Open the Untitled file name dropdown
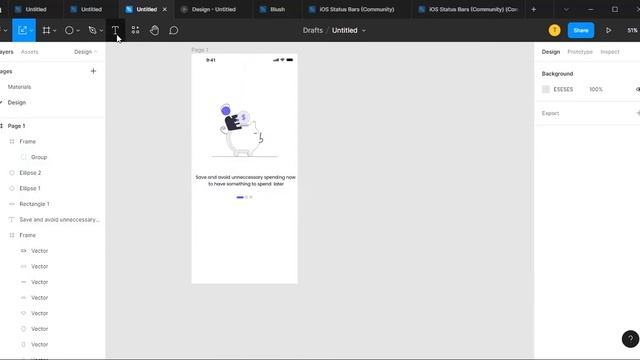Screen dimensions: 640x360 tap(364, 31)
